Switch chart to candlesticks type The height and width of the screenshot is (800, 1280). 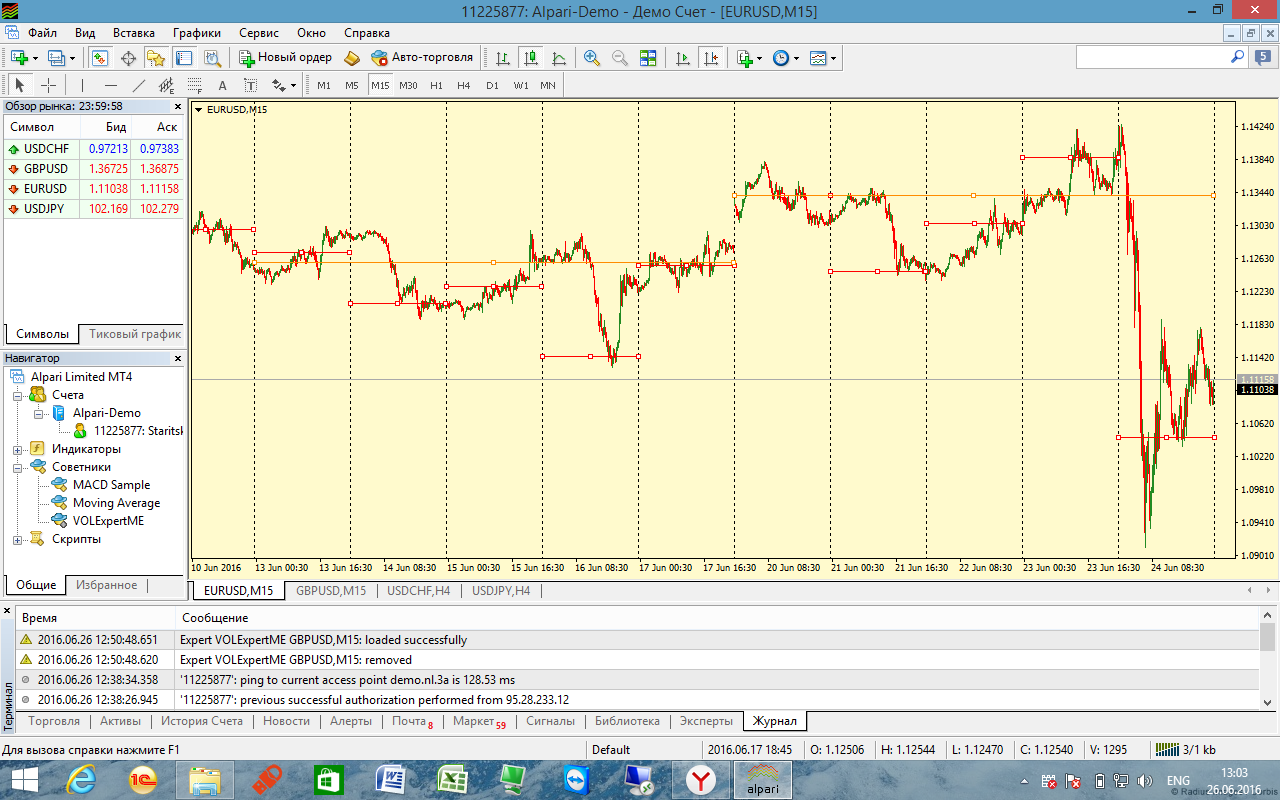click(531, 58)
